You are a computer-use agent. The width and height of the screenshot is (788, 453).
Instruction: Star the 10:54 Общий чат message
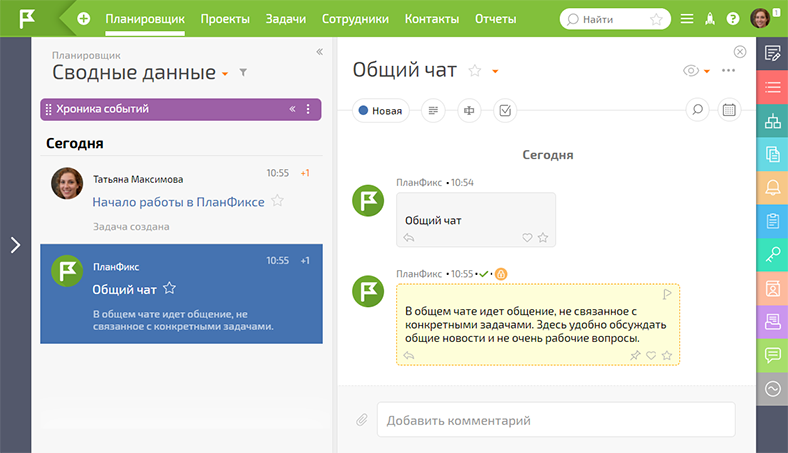[x=543, y=237]
